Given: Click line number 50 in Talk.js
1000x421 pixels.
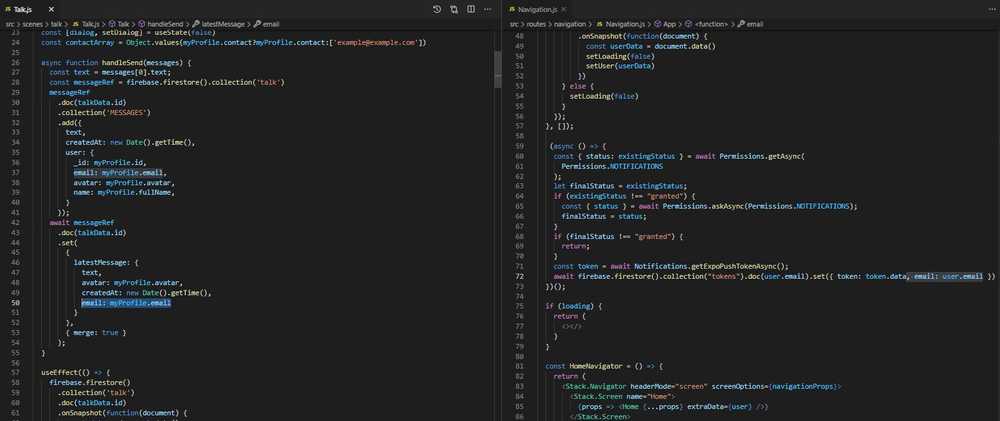Looking at the screenshot, I should 15,303.
